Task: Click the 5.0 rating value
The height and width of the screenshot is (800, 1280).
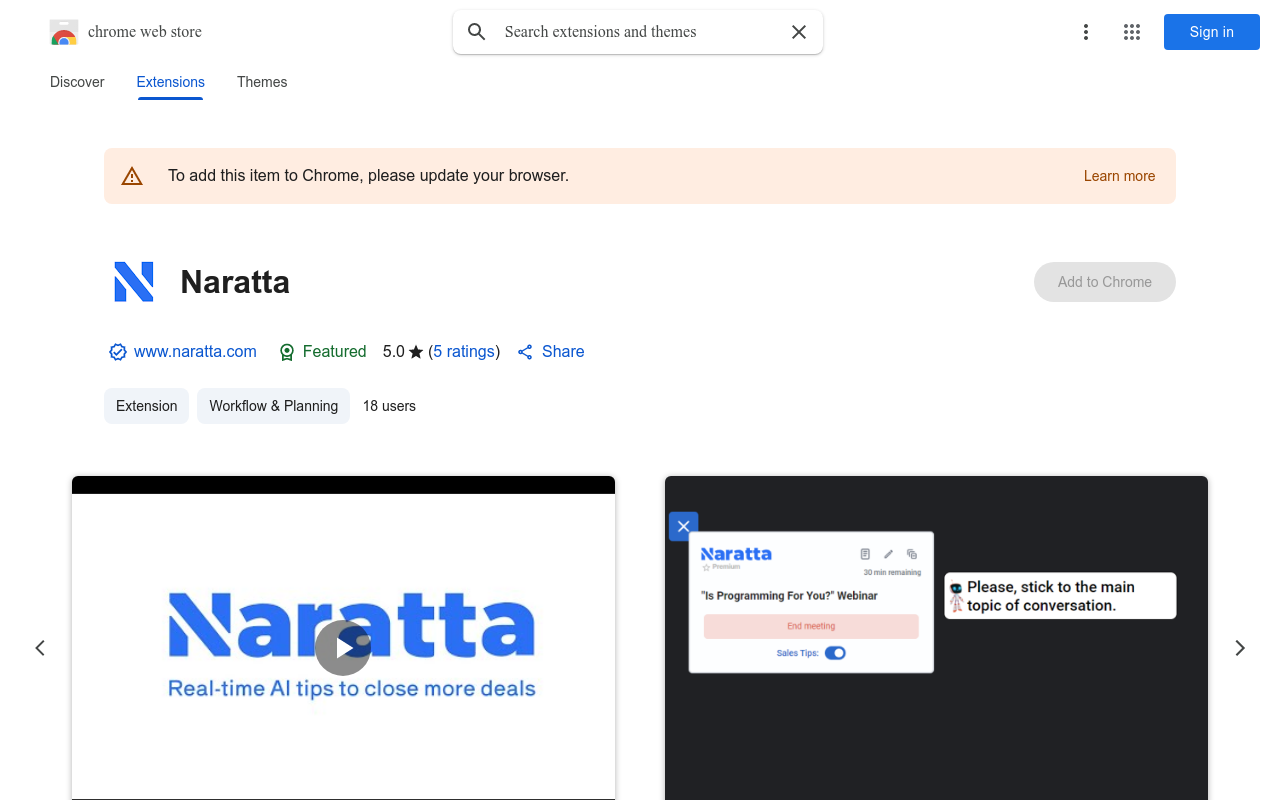Action: (x=394, y=352)
